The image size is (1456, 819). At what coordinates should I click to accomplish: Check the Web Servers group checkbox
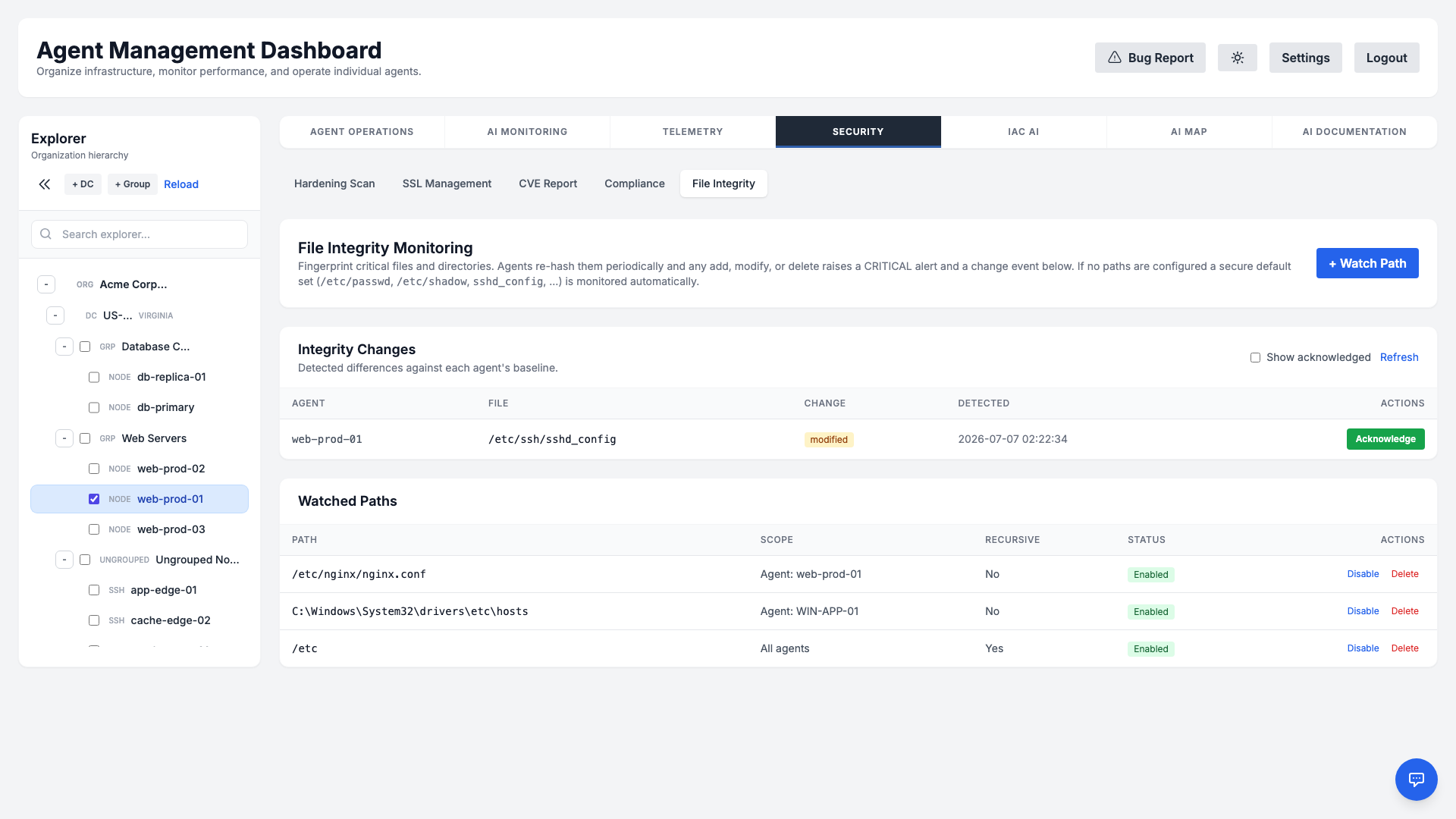(x=85, y=438)
